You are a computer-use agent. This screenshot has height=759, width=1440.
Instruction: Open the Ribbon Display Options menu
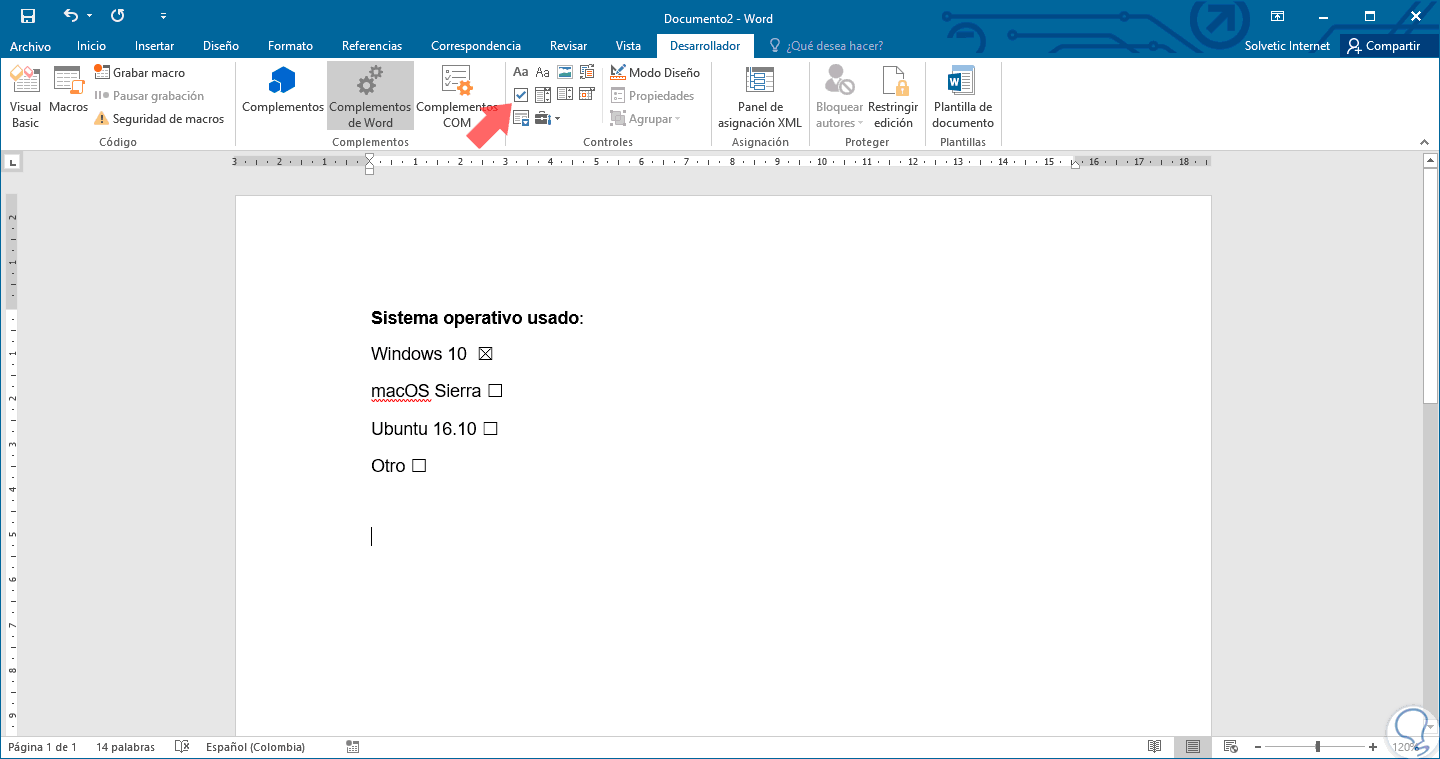coord(1277,16)
